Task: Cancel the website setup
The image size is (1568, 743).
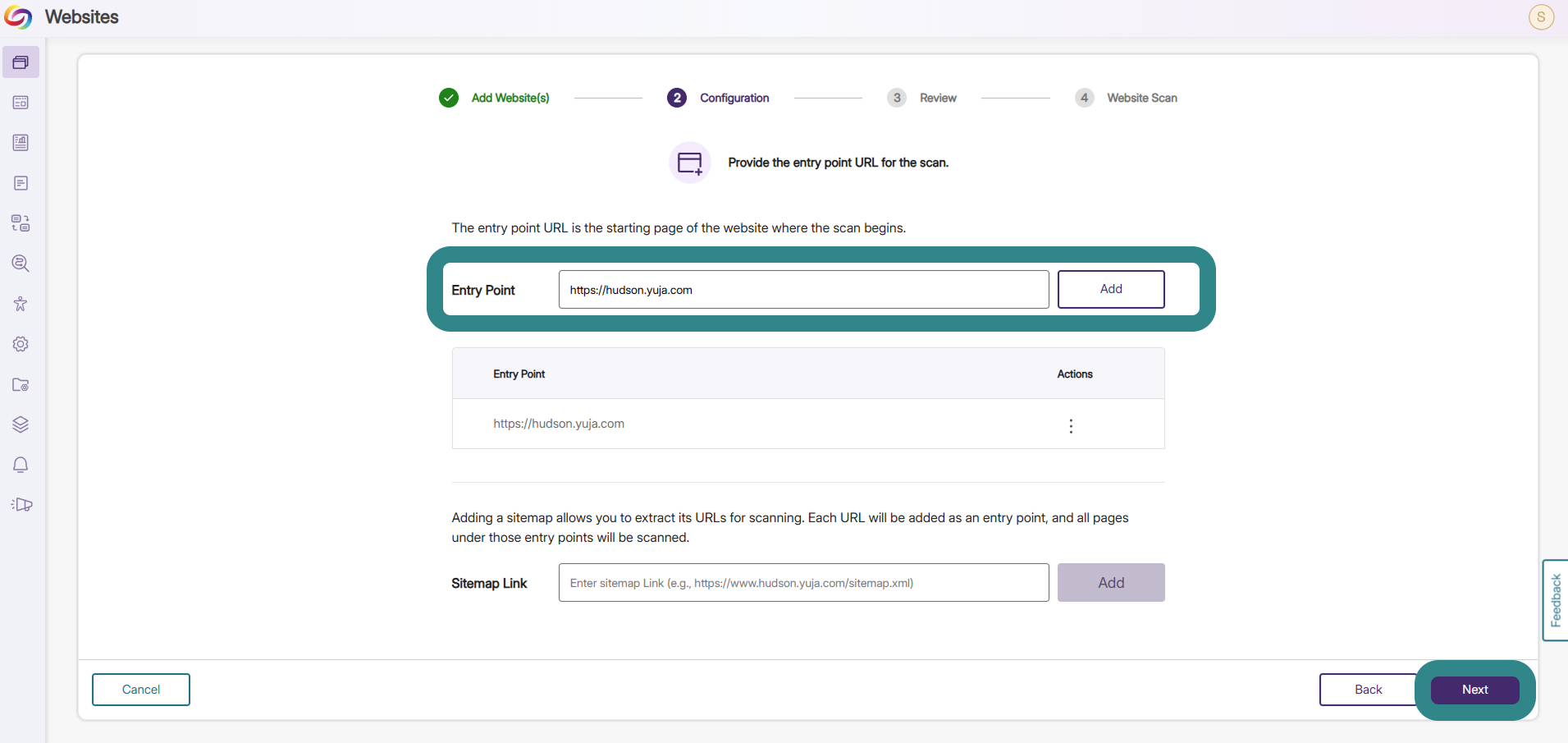Action: 141,690
